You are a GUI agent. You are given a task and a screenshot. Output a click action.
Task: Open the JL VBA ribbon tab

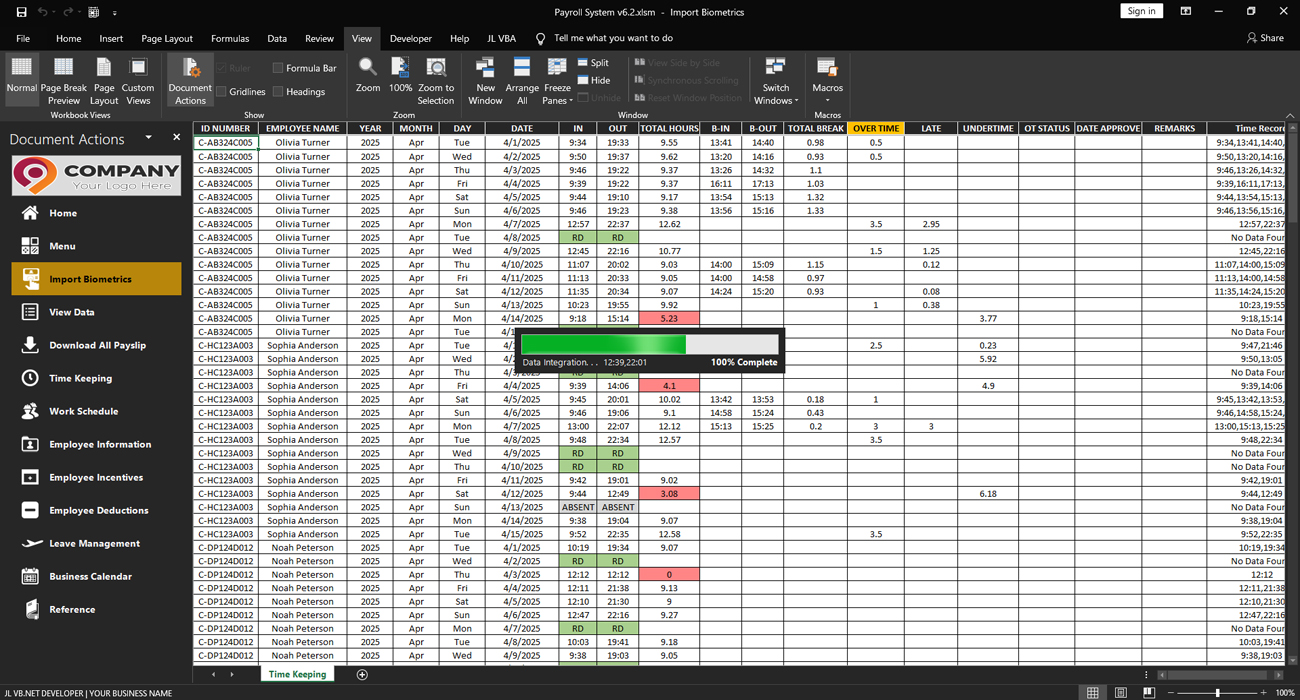pos(501,38)
